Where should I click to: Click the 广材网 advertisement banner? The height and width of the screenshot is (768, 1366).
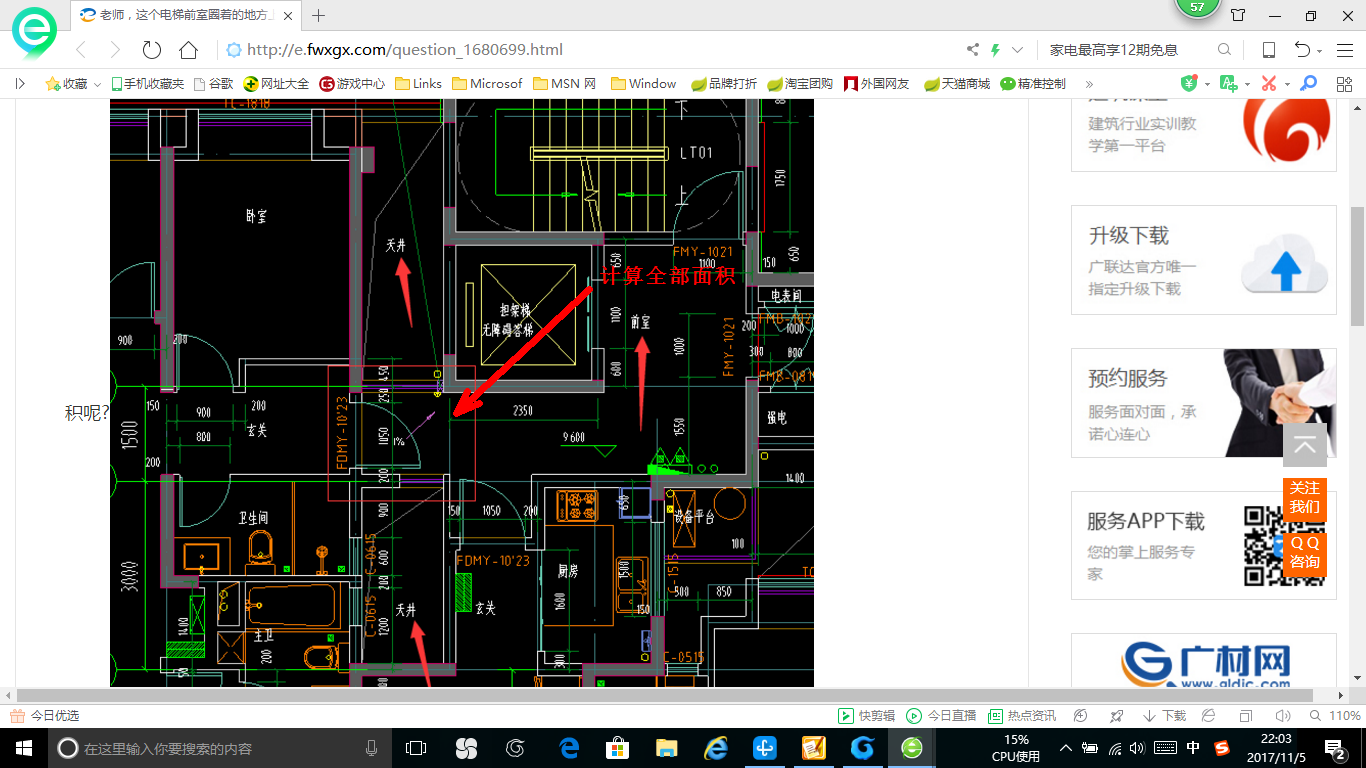tap(1204, 661)
